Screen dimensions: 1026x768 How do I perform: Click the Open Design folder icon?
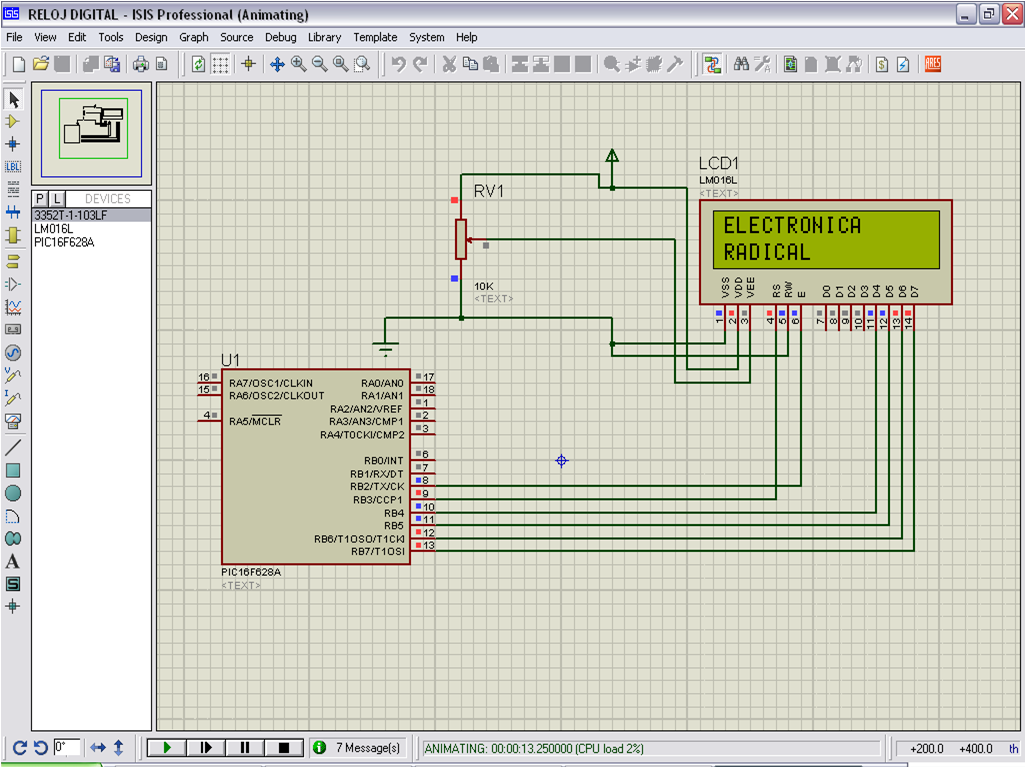pyautogui.click(x=41, y=64)
